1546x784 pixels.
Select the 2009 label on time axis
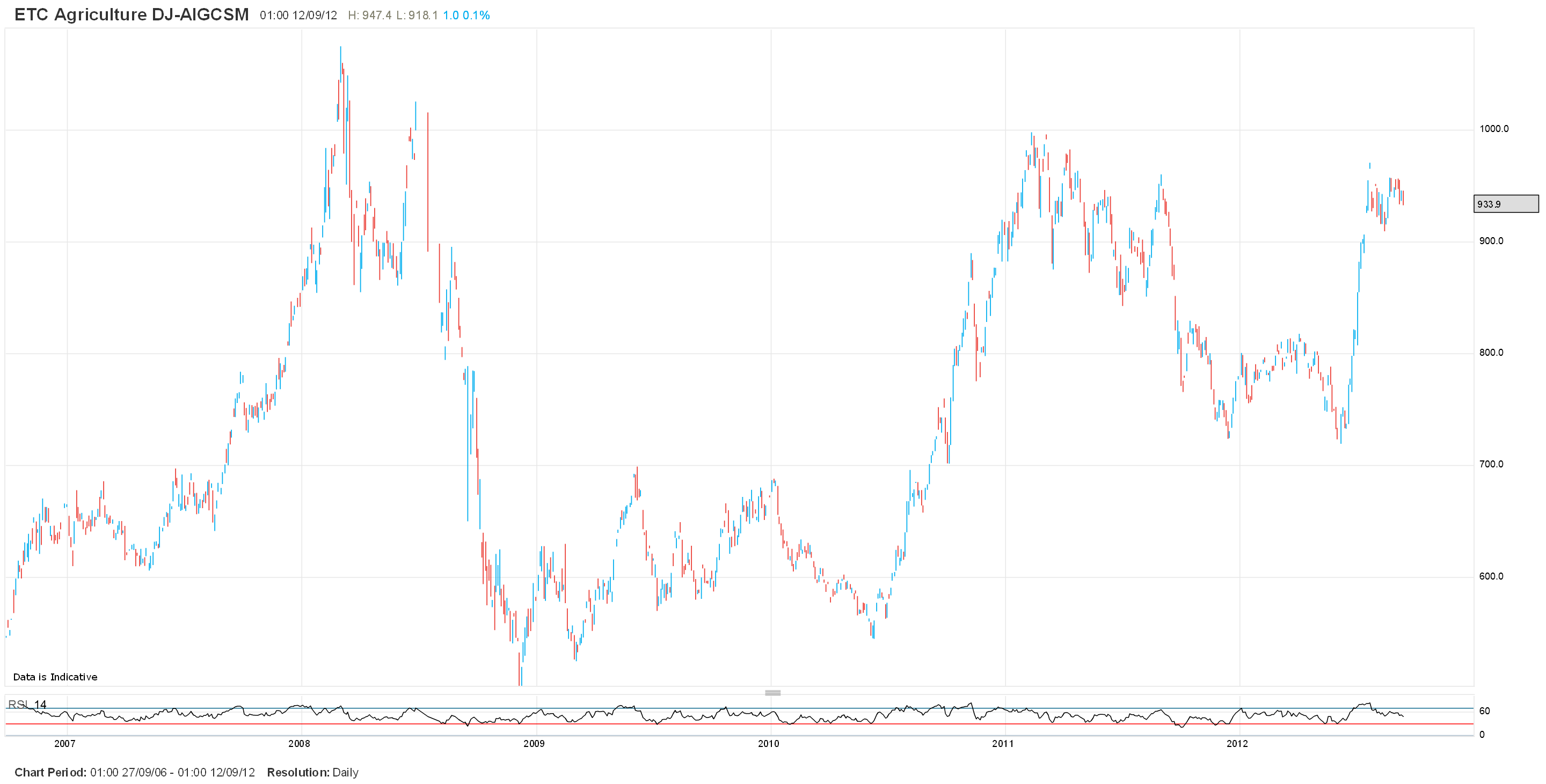[534, 744]
